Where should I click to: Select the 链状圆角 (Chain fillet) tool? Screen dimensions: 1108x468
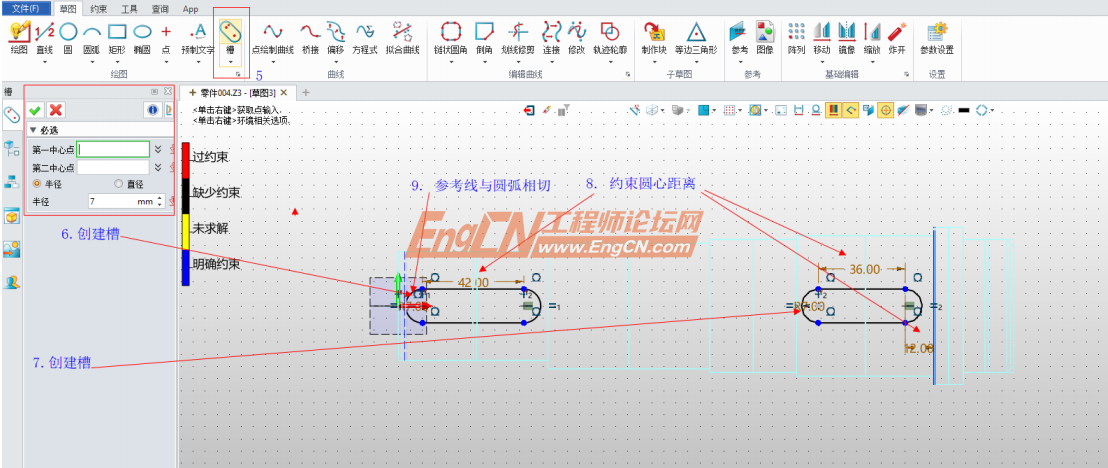pyautogui.click(x=451, y=37)
